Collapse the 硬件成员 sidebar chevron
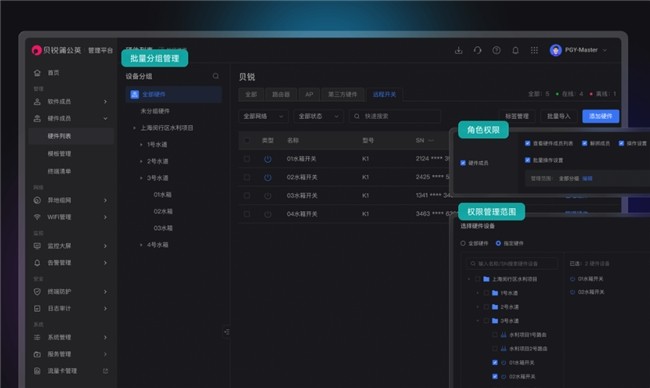Image resolution: width=650 pixels, height=388 pixels. 105,119
